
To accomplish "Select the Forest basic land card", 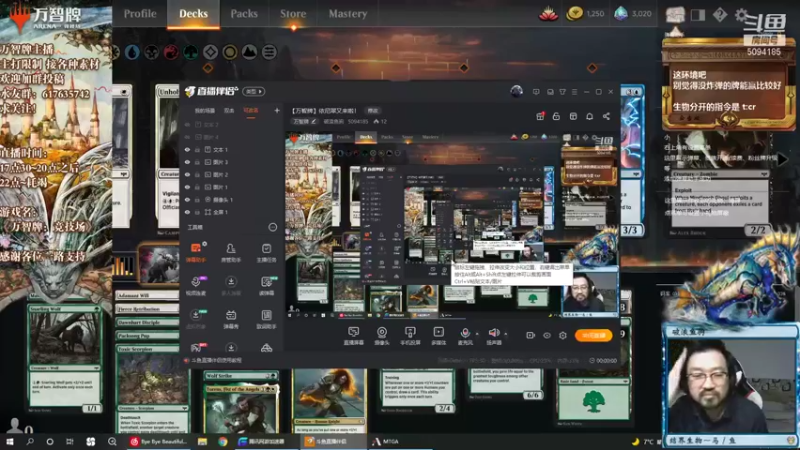I will 593,399.
